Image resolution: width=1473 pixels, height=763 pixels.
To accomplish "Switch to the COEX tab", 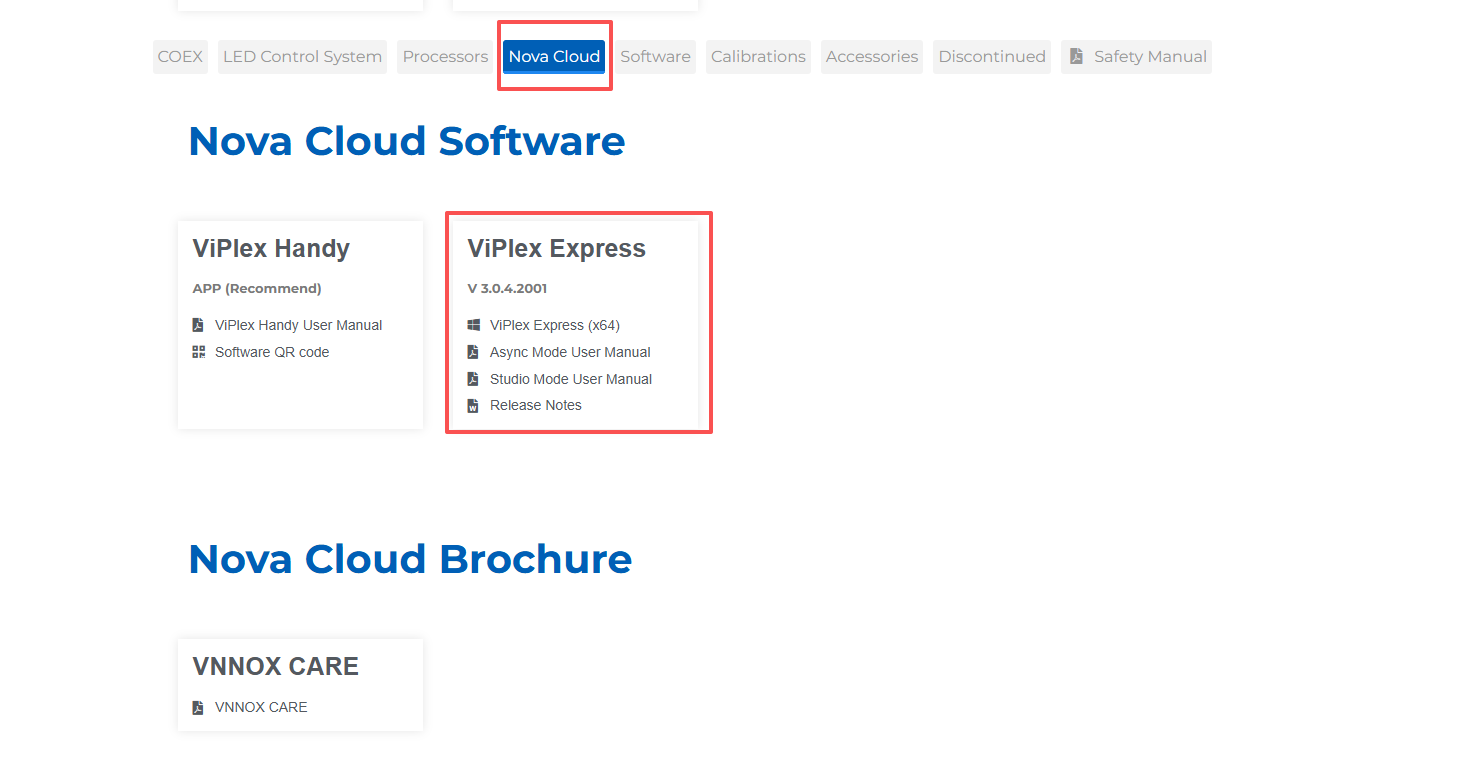I will (x=180, y=57).
